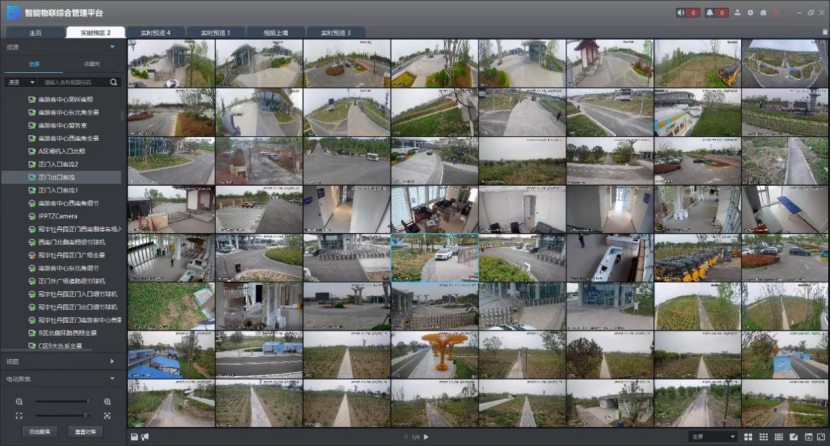Screen dimensions: 831x446
Task: Click the save view icon below grid
Action: click(135, 437)
